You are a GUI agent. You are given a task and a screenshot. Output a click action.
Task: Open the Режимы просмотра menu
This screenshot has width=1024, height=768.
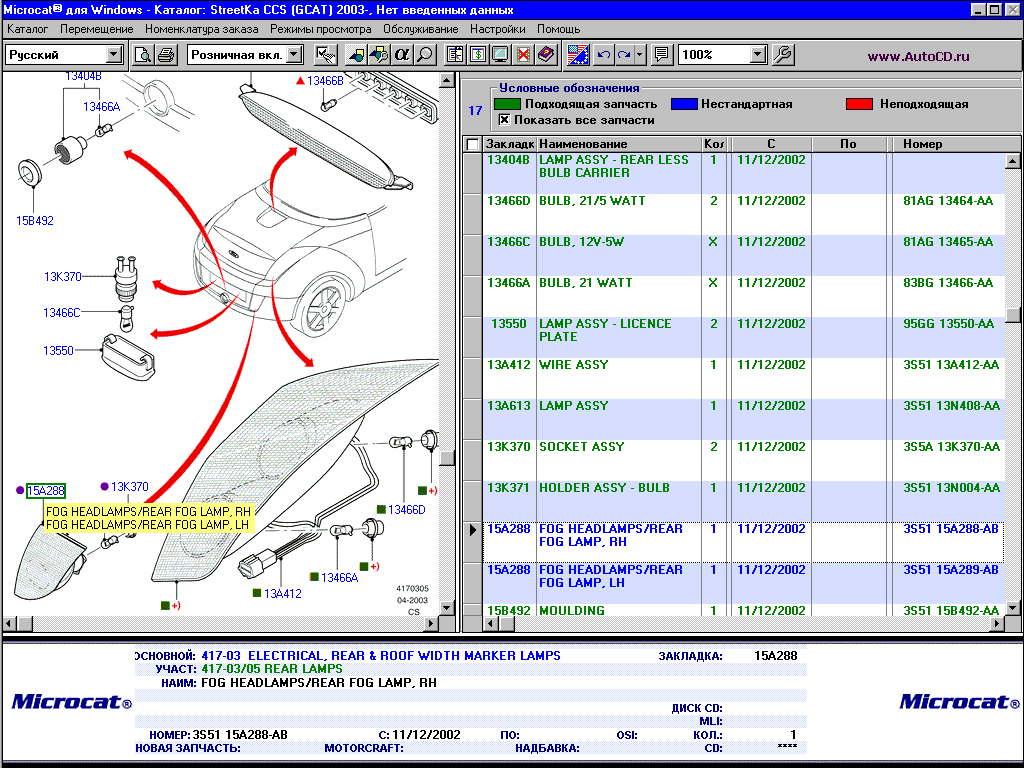(321, 29)
